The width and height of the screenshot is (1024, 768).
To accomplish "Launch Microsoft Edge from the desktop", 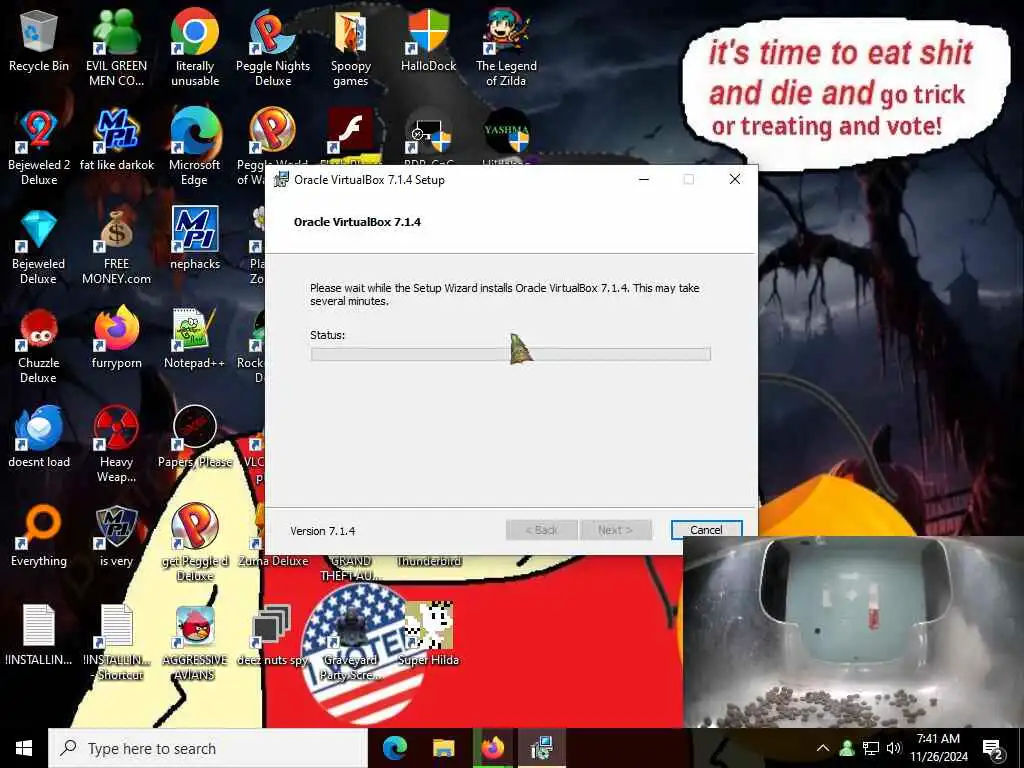I will 195,147.
